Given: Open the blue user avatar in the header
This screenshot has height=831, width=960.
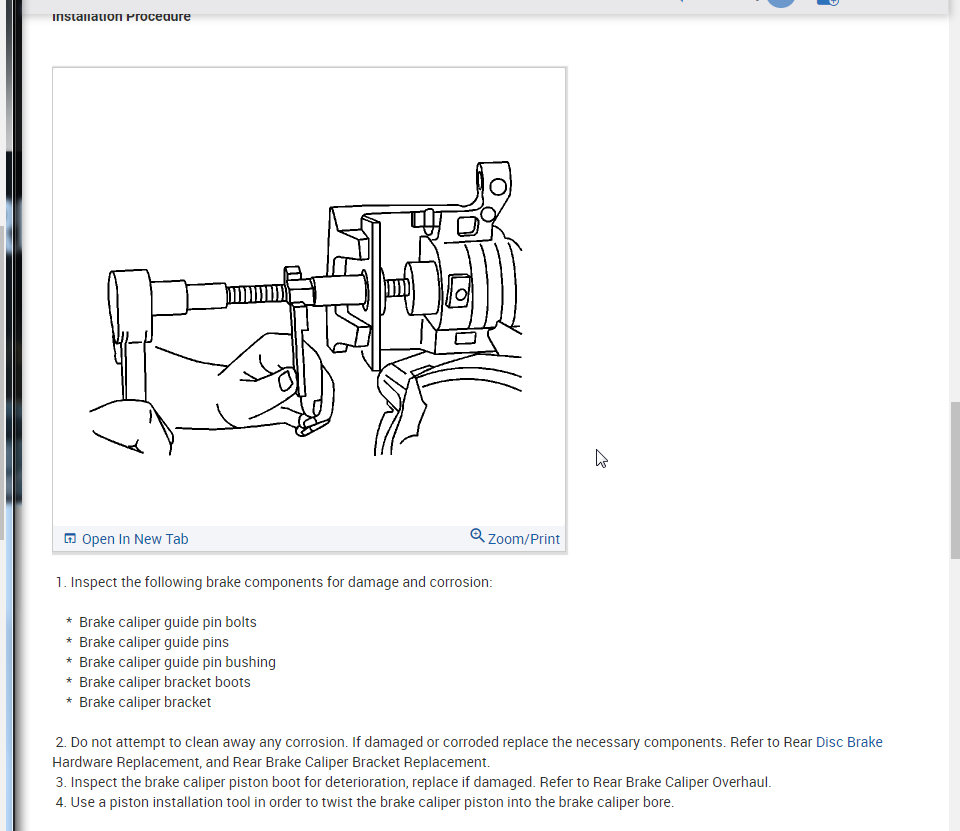Looking at the screenshot, I should pos(780,3).
